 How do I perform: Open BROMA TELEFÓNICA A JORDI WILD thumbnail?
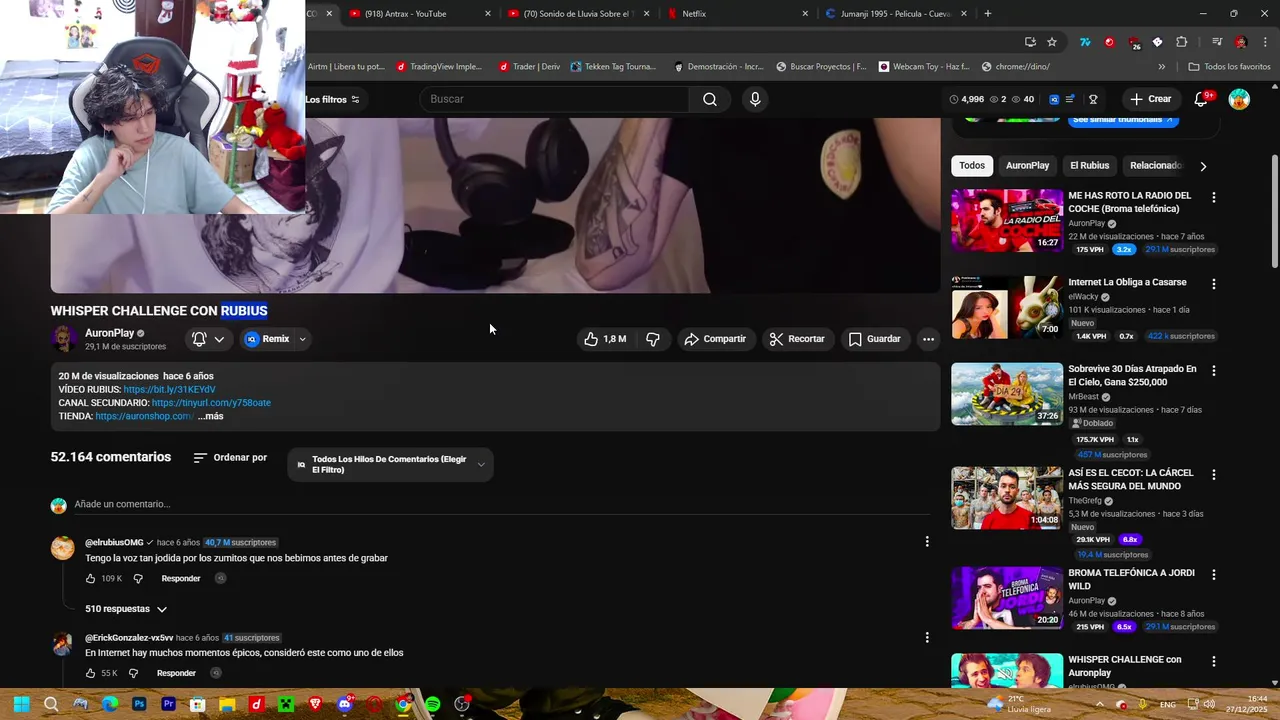click(x=1007, y=598)
